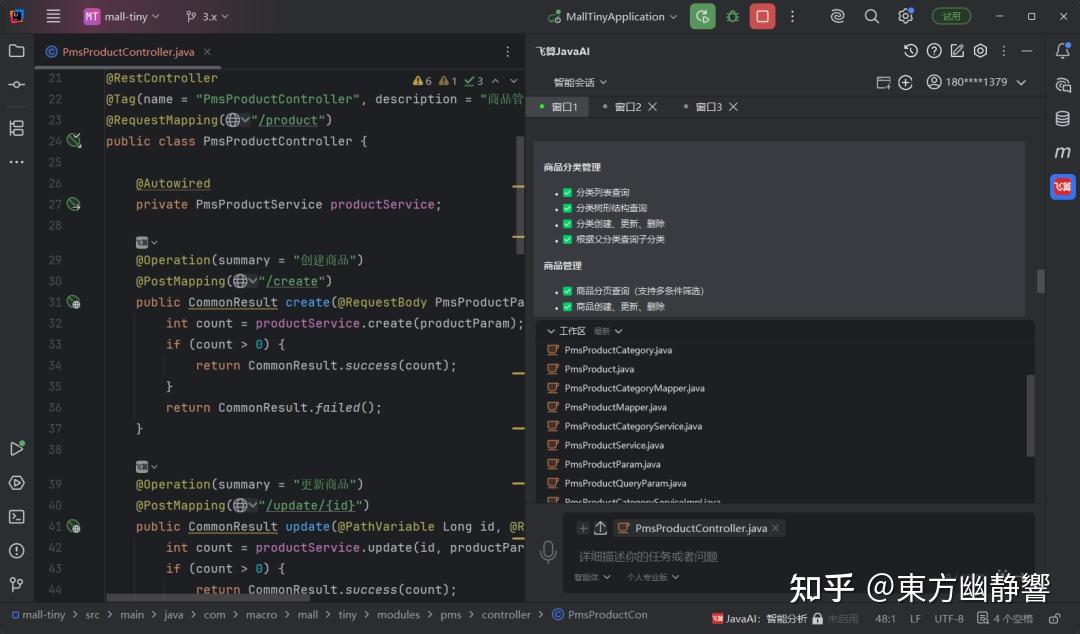Open the 飞算 JavaAI side panel icon
The height and width of the screenshot is (634, 1080).
click(x=1063, y=186)
